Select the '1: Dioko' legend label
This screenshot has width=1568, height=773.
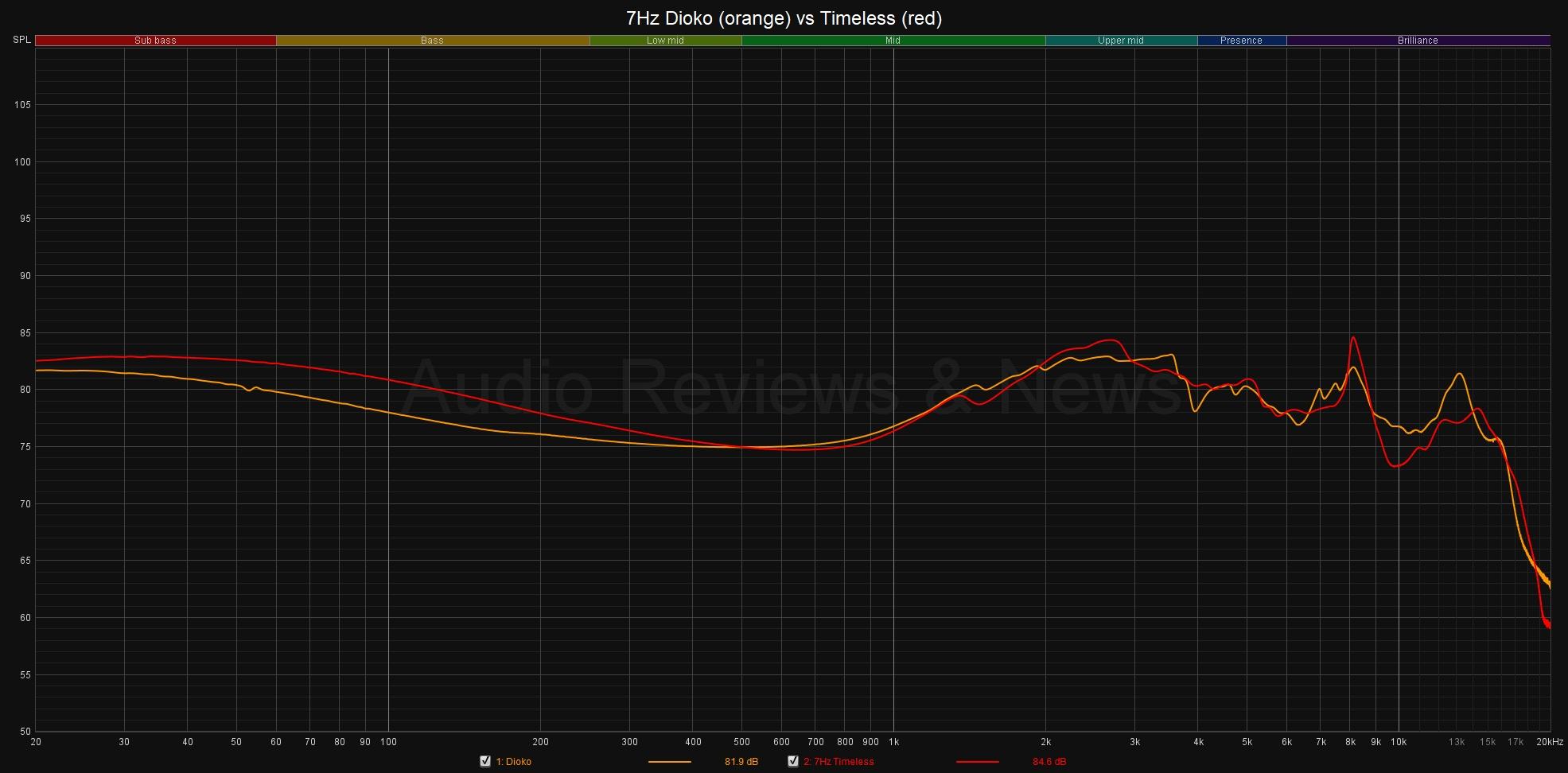(513, 762)
